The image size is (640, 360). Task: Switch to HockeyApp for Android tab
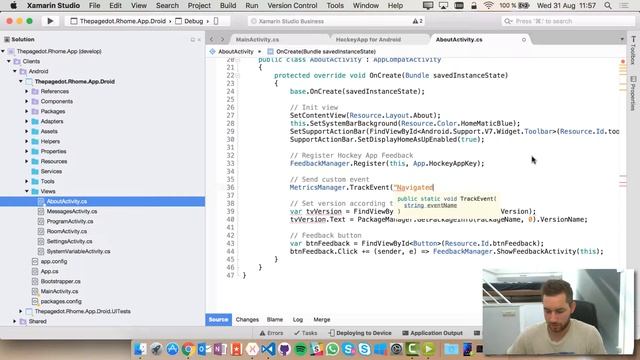[368, 40]
